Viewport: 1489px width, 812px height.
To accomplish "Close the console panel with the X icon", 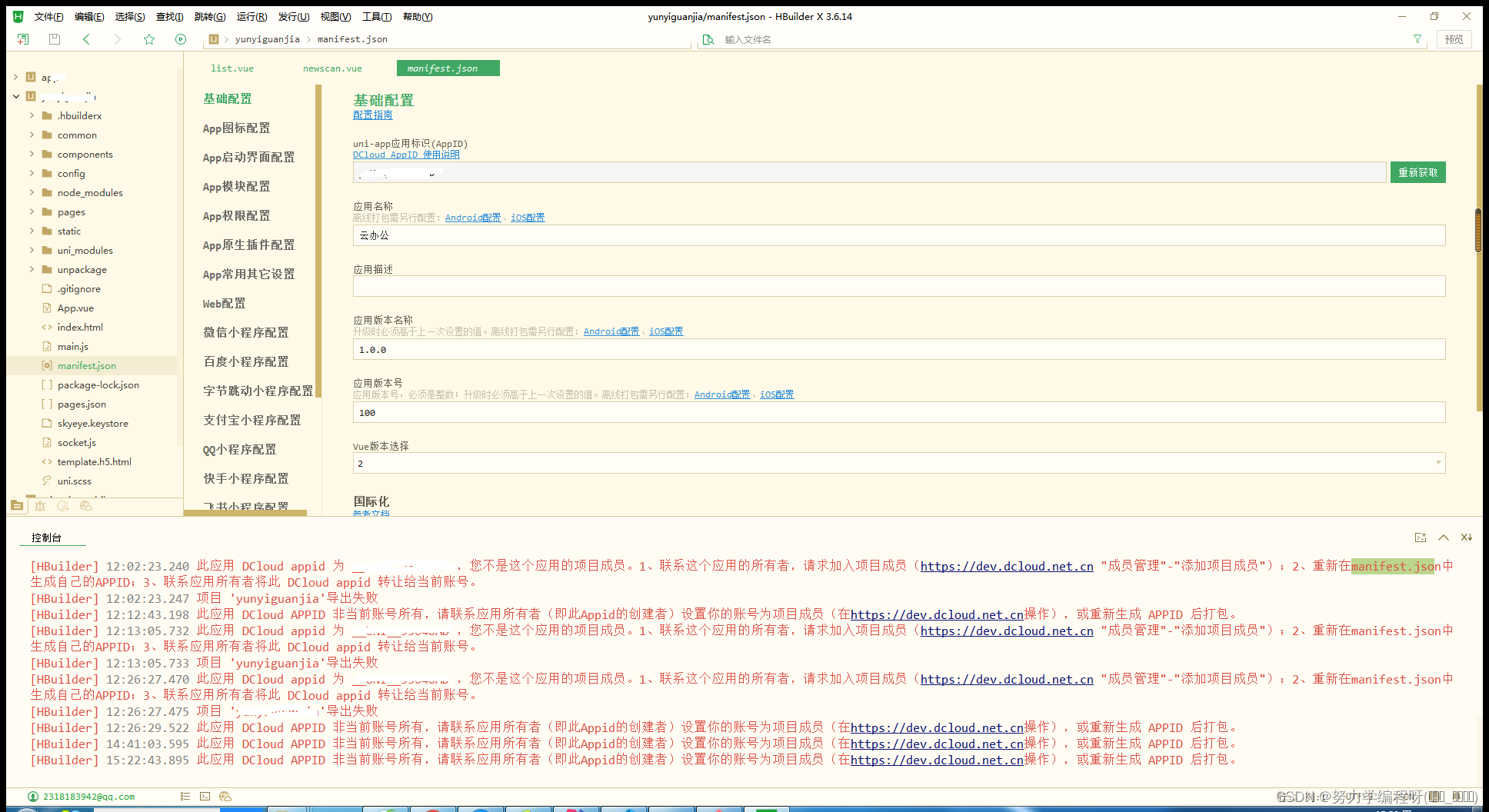I will click(x=1467, y=537).
